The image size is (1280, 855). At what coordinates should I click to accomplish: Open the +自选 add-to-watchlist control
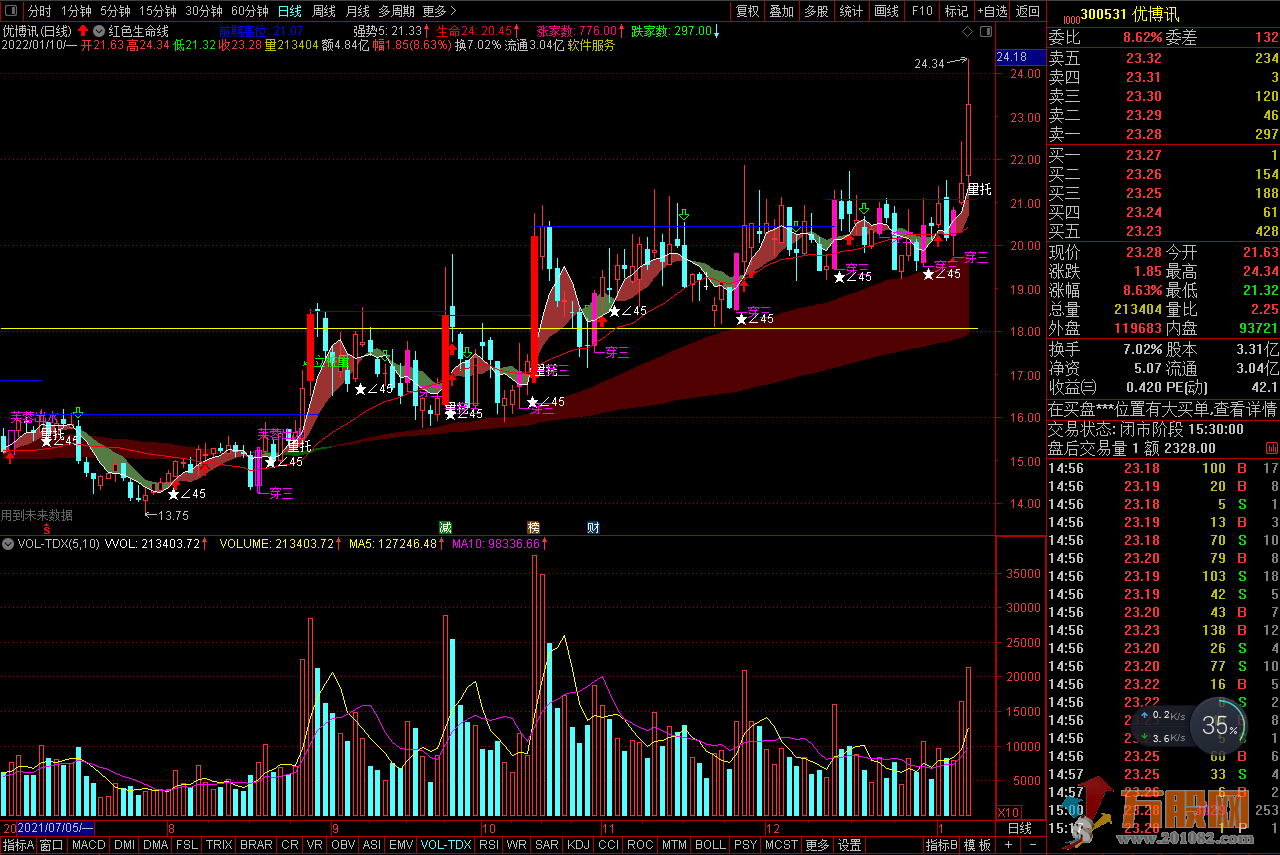pos(990,11)
